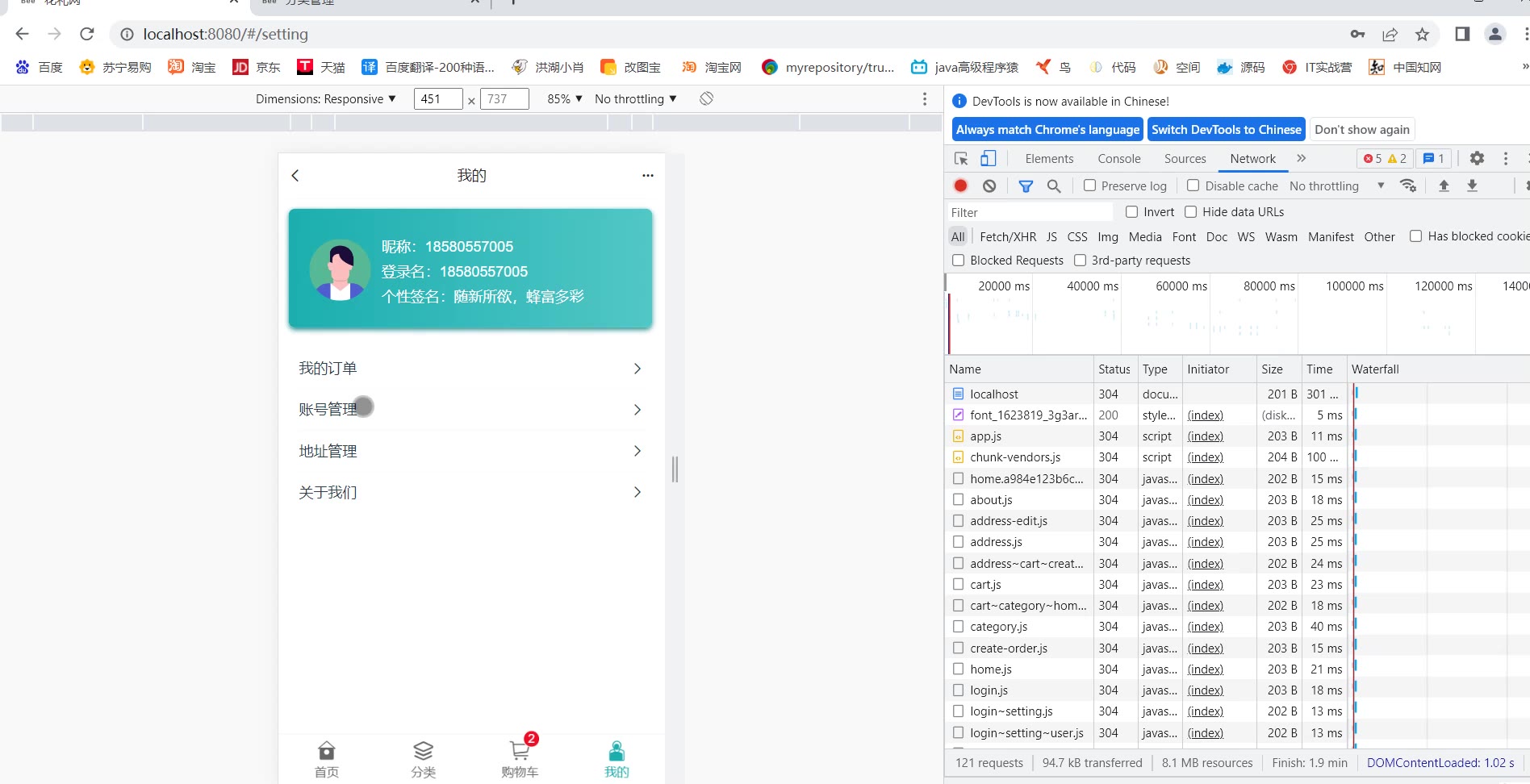Click Switch DevTools to Chinese button
1530x784 pixels.
1227,129
